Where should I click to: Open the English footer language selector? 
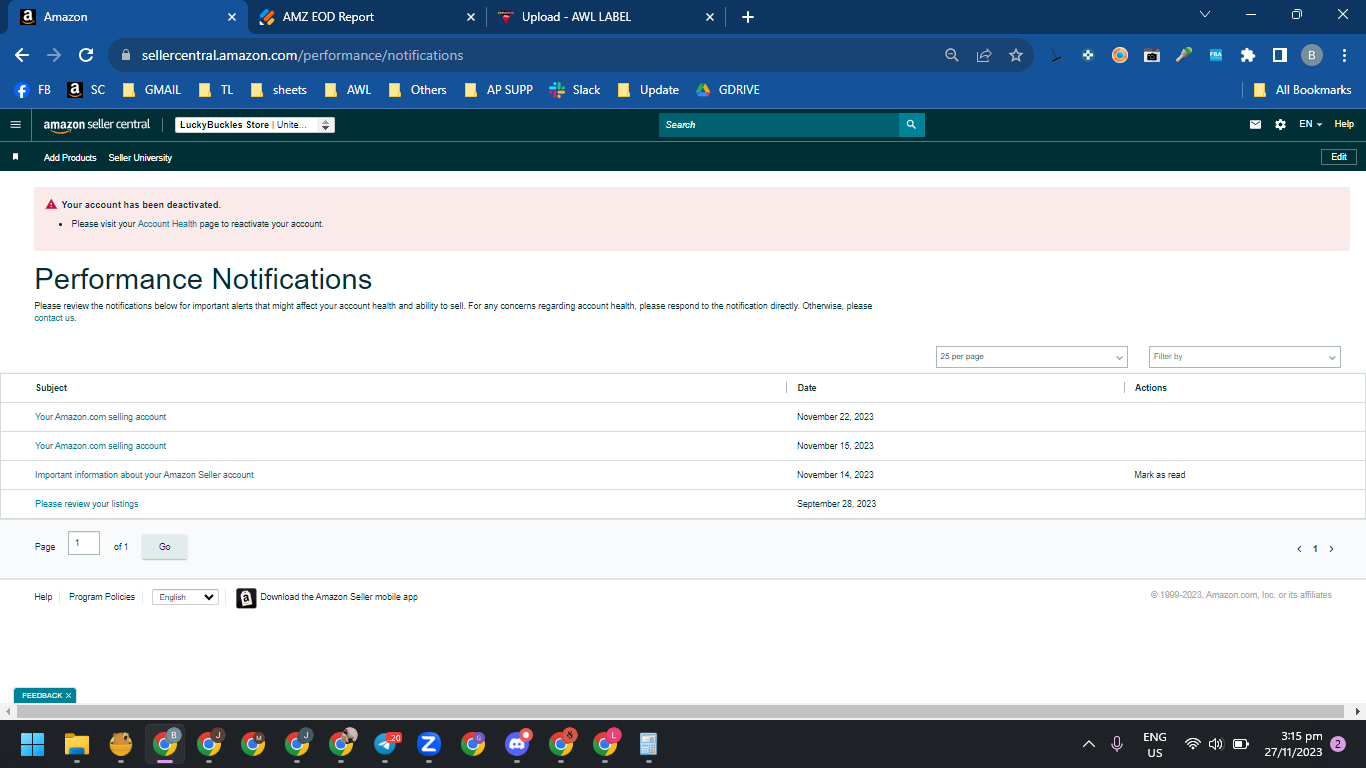(x=185, y=597)
